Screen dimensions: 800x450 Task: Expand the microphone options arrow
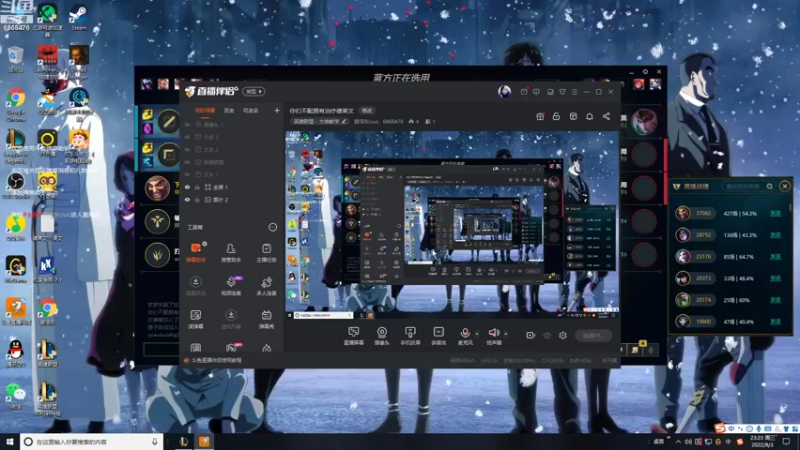[477, 334]
